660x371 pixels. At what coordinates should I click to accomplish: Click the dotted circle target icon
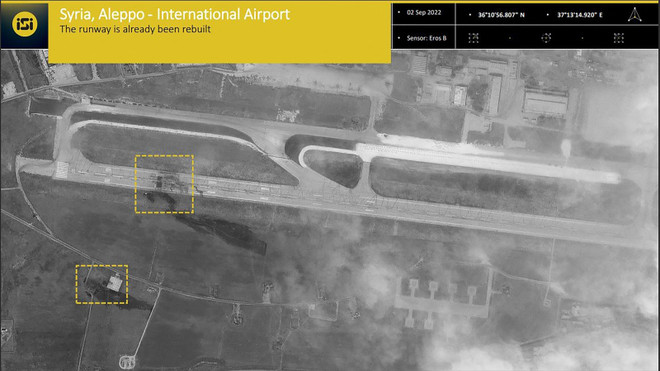click(x=546, y=38)
